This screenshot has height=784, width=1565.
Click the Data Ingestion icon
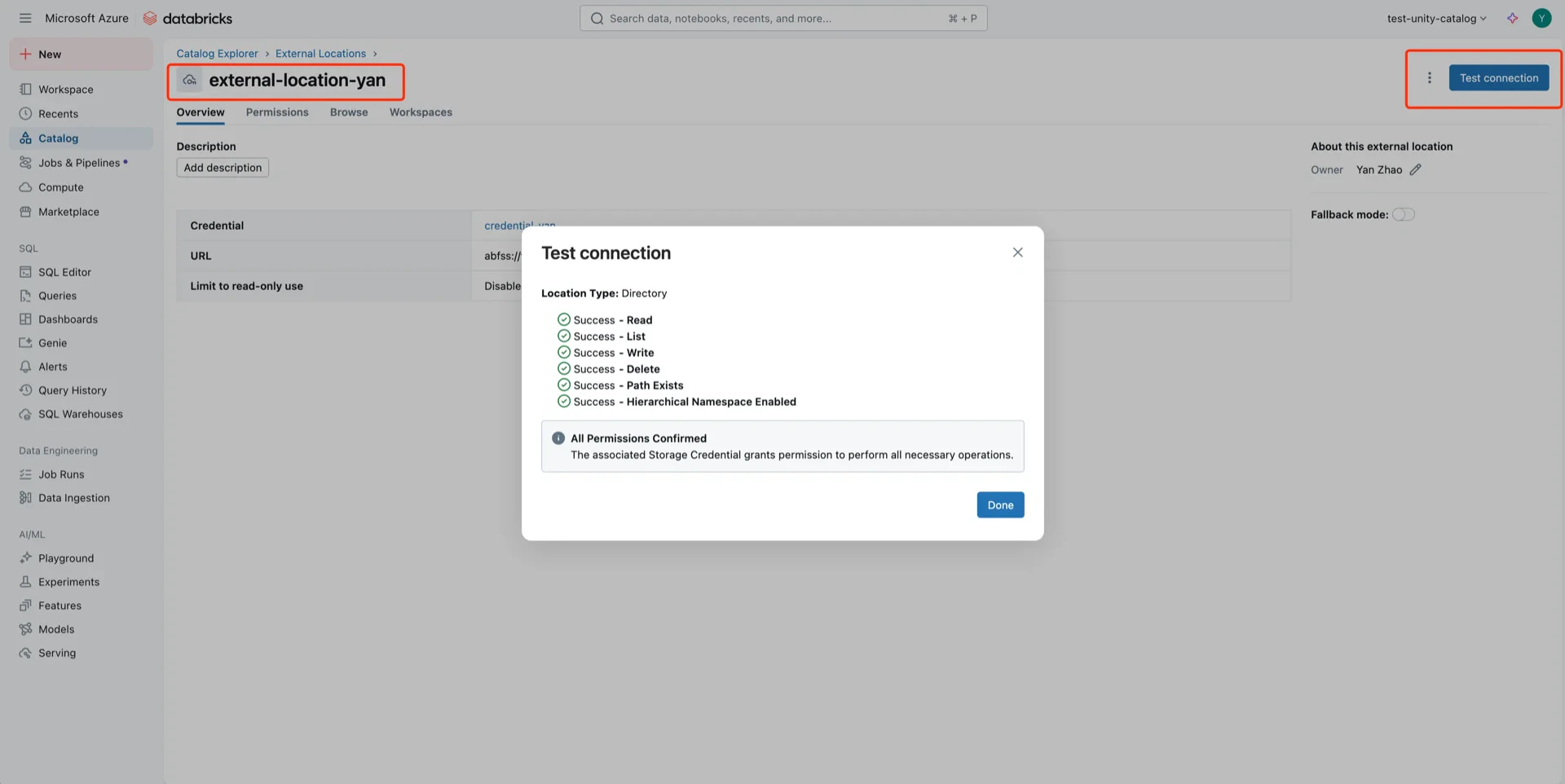25,498
